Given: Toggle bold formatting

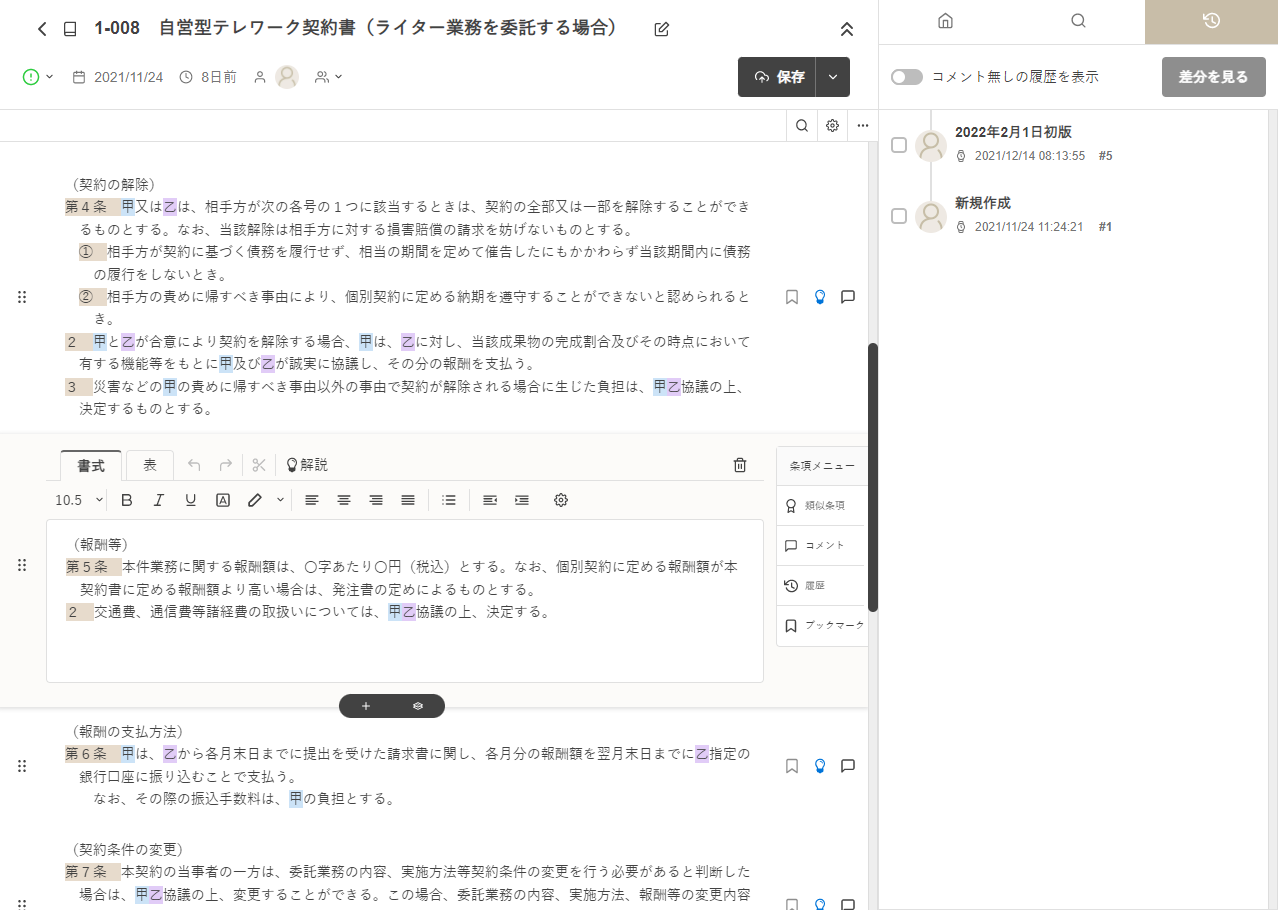Looking at the screenshot, I should (127, 500).
